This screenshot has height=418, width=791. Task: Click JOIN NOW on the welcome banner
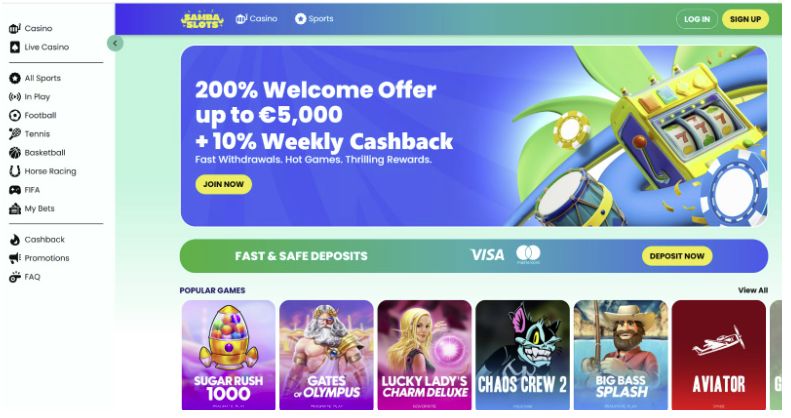click(x=223, y=184)
